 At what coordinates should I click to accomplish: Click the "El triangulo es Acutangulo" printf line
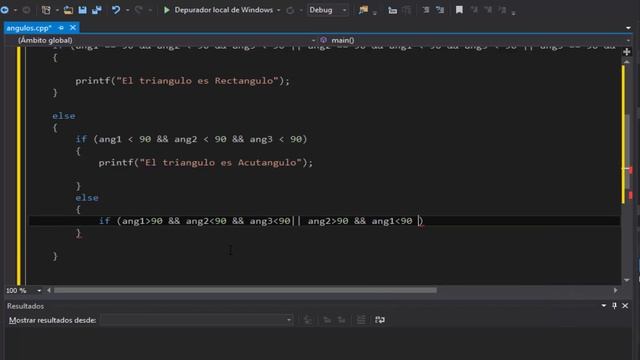point(205,163)
